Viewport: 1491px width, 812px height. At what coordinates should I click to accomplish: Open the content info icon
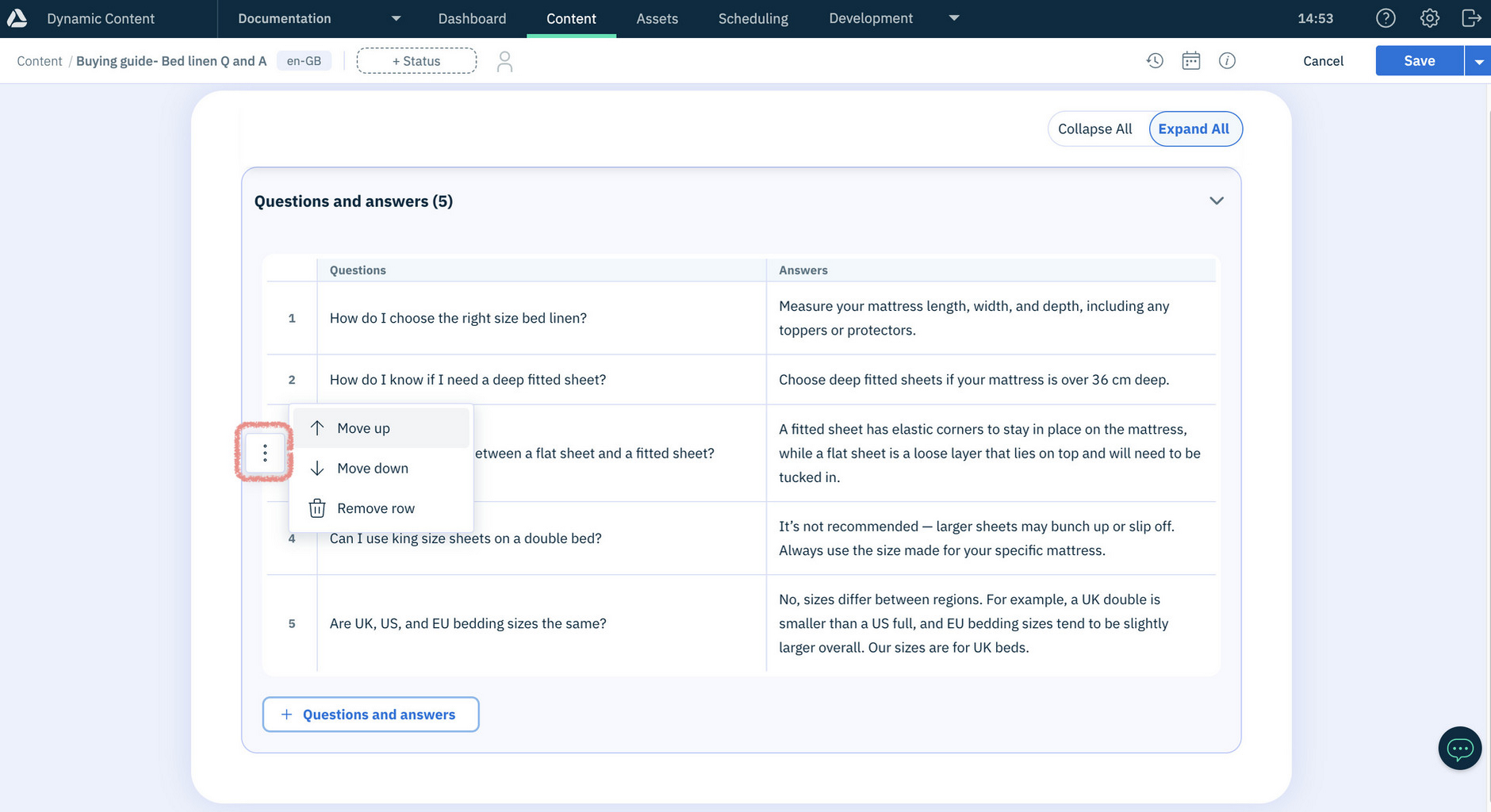click(1227, 61)
